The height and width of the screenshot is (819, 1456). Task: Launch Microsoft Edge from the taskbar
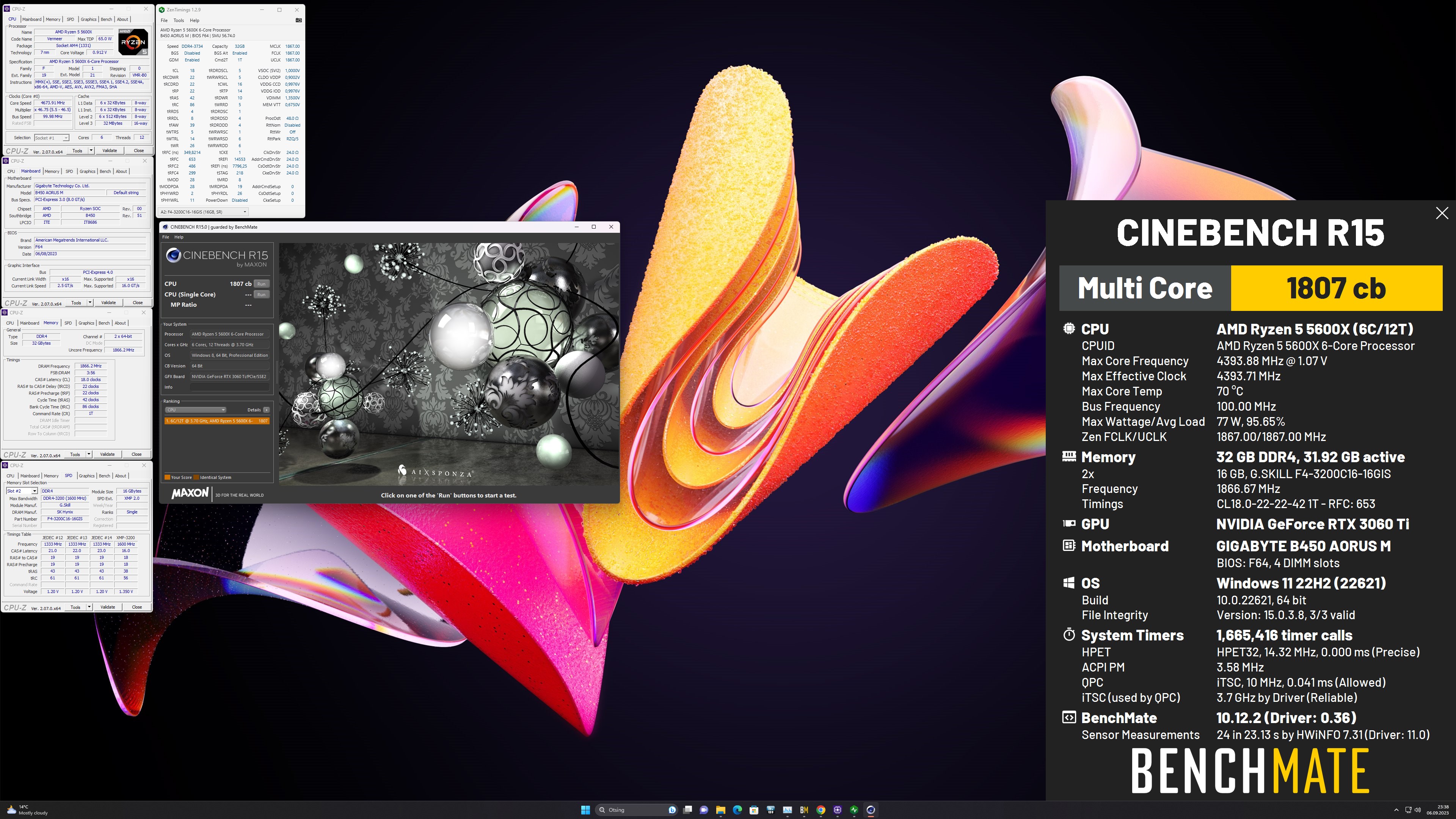pyautogui.click(x=737, y=810)
